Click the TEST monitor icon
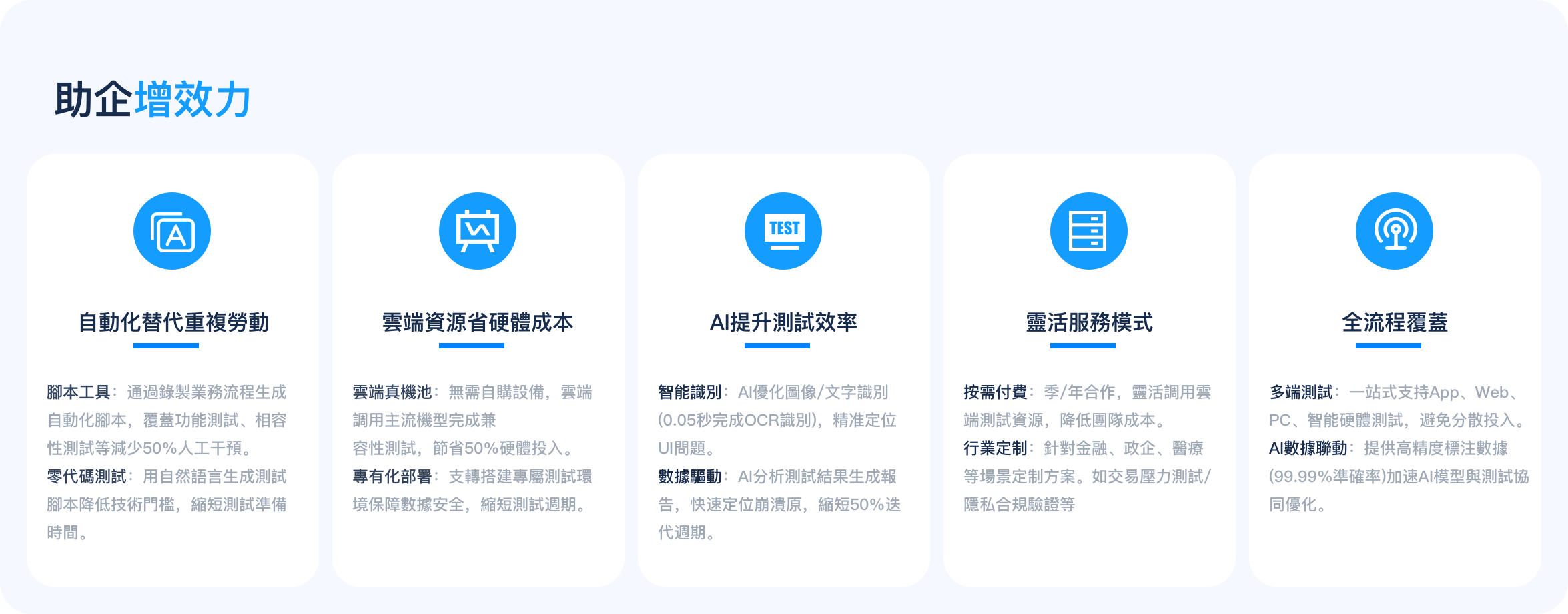The height and width of the screenshot is (614, 1568). click(x=783, y=231)
